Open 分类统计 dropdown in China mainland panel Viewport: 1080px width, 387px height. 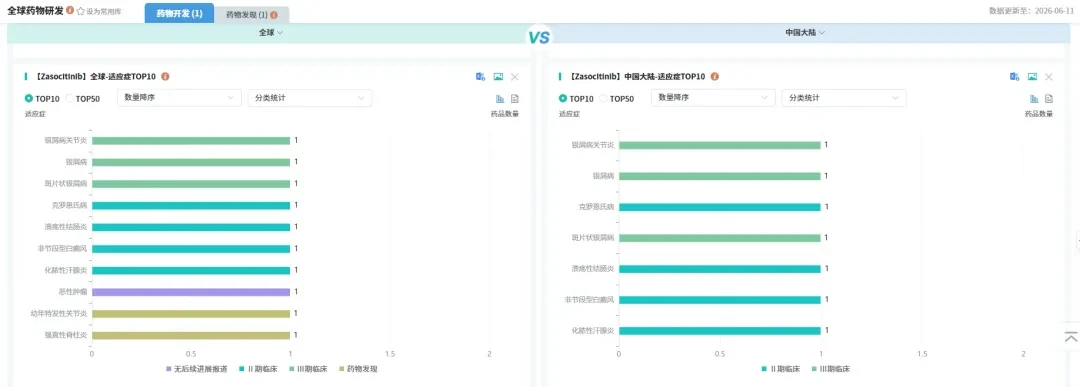[x=844, y=98]
